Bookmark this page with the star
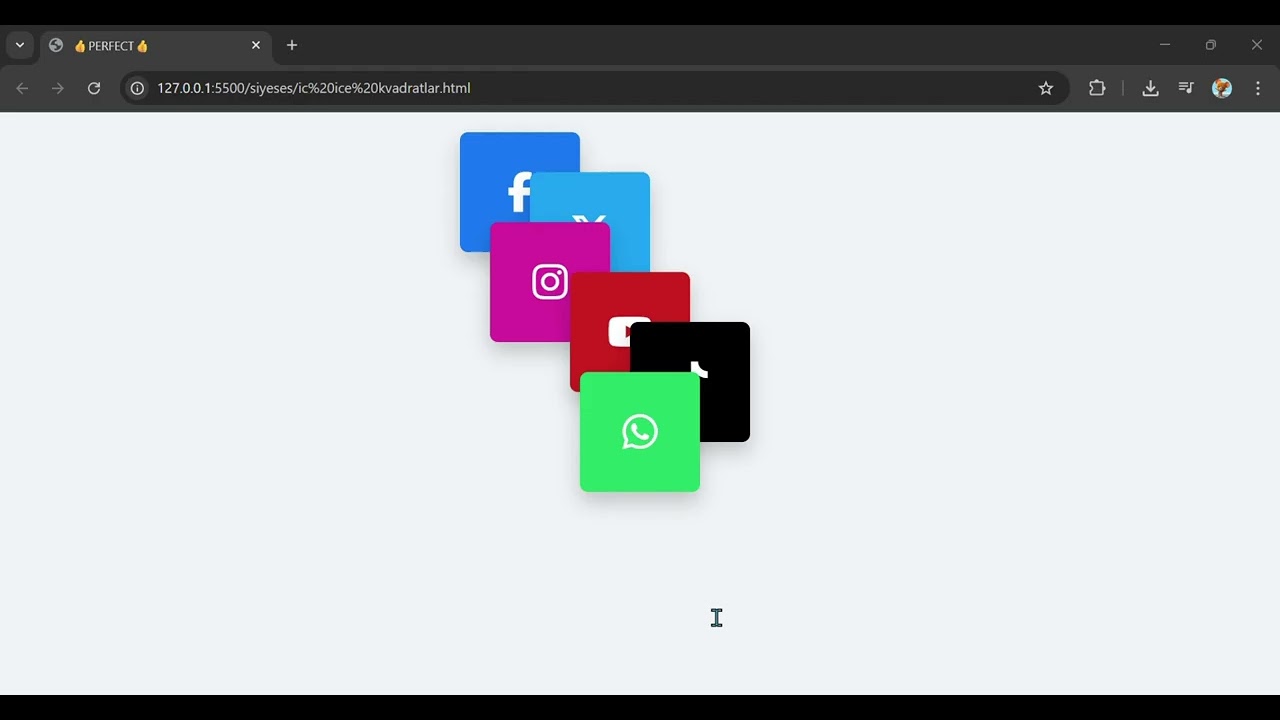 [x=1046, y=88]
